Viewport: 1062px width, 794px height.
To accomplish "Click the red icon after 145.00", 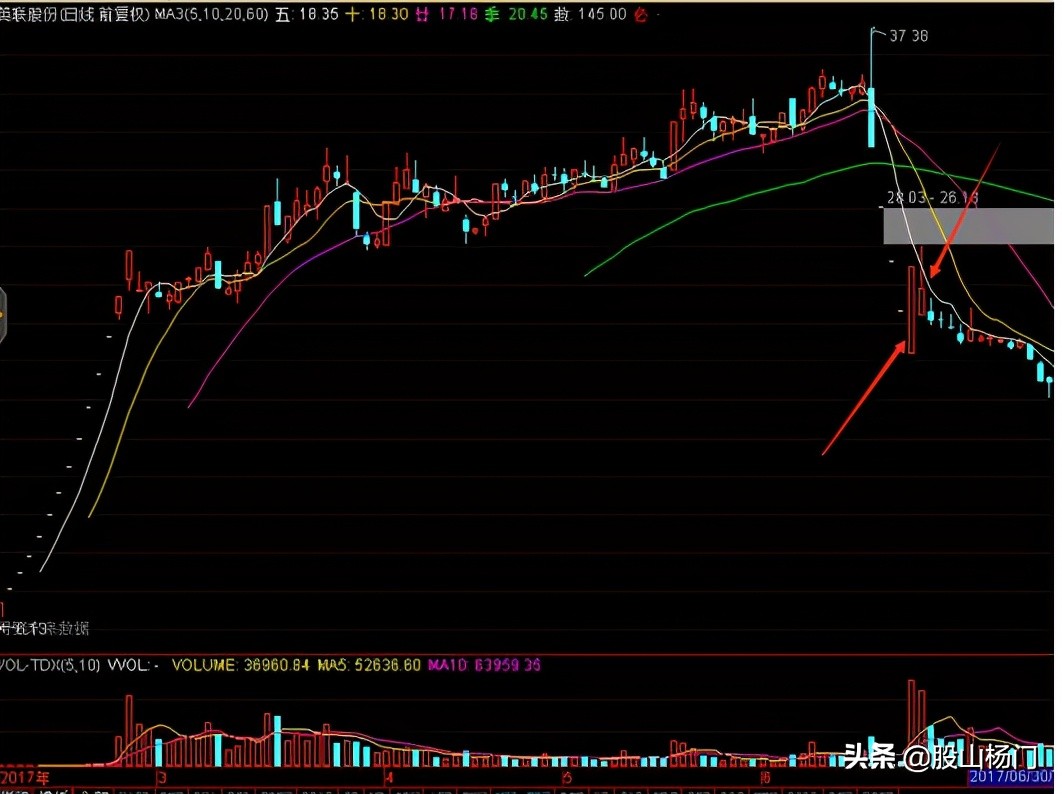I will tap(641, 14).
